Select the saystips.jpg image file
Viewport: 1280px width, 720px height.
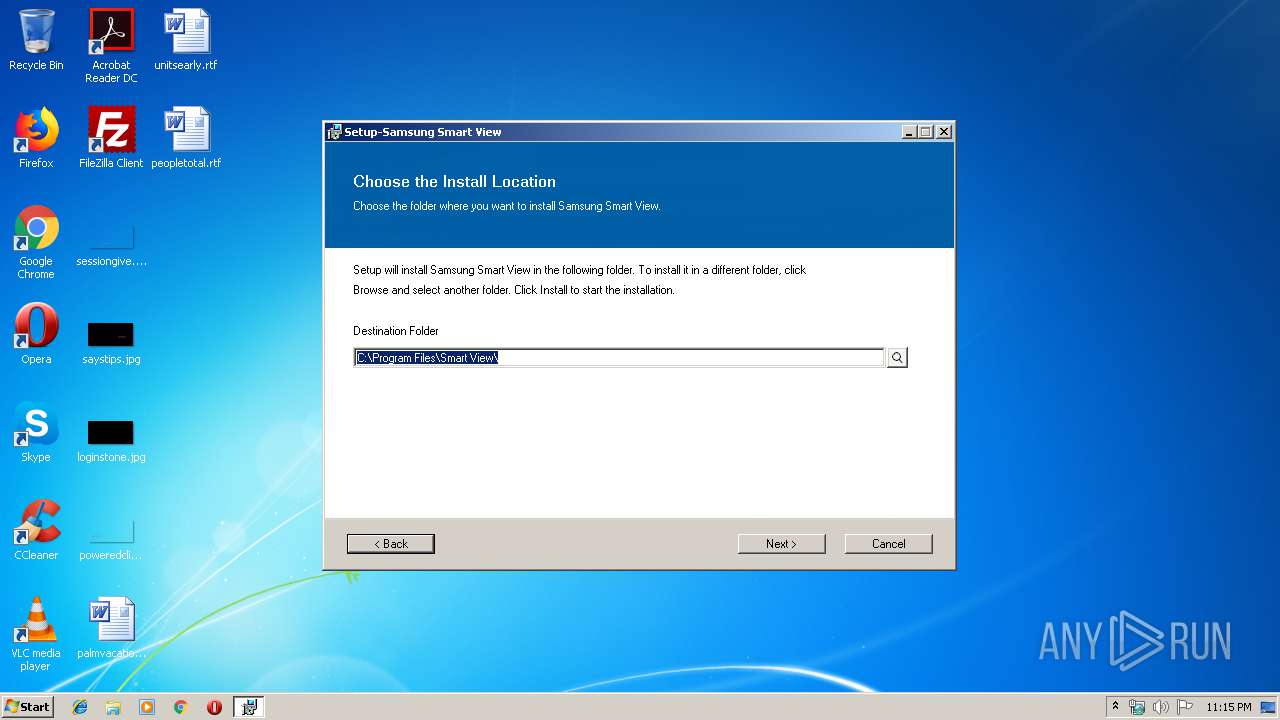click(x=111, y=342)
